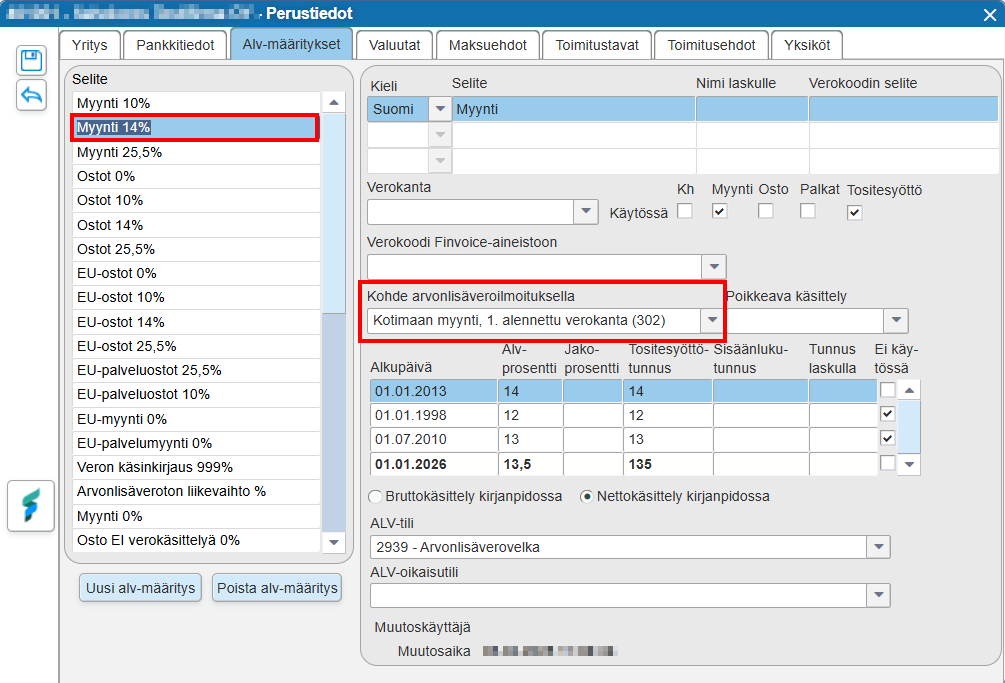Expand the Poikkeava käsittely dropdown
Viewport: 1005px width, 683px height.
896,320
